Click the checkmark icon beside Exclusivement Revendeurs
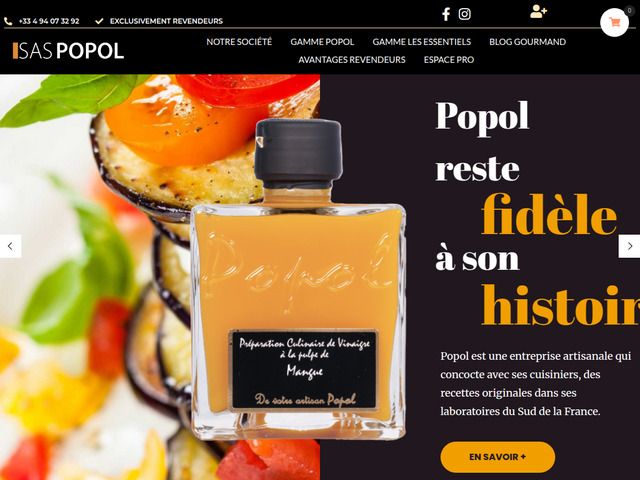This screenshot has height=480, width=640. coord(99,21)
